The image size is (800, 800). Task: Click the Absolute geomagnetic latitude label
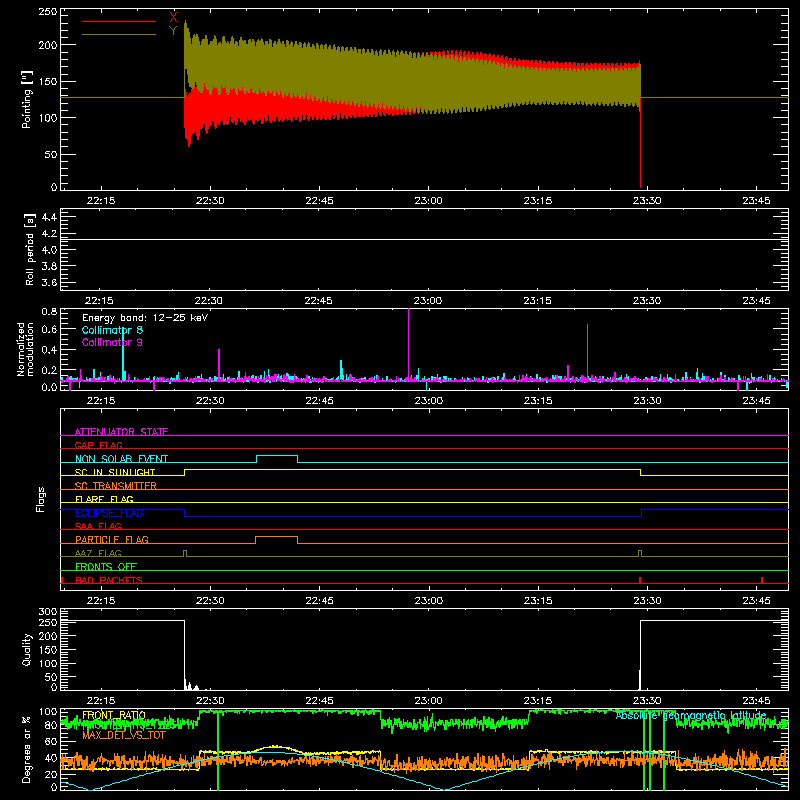691,715
